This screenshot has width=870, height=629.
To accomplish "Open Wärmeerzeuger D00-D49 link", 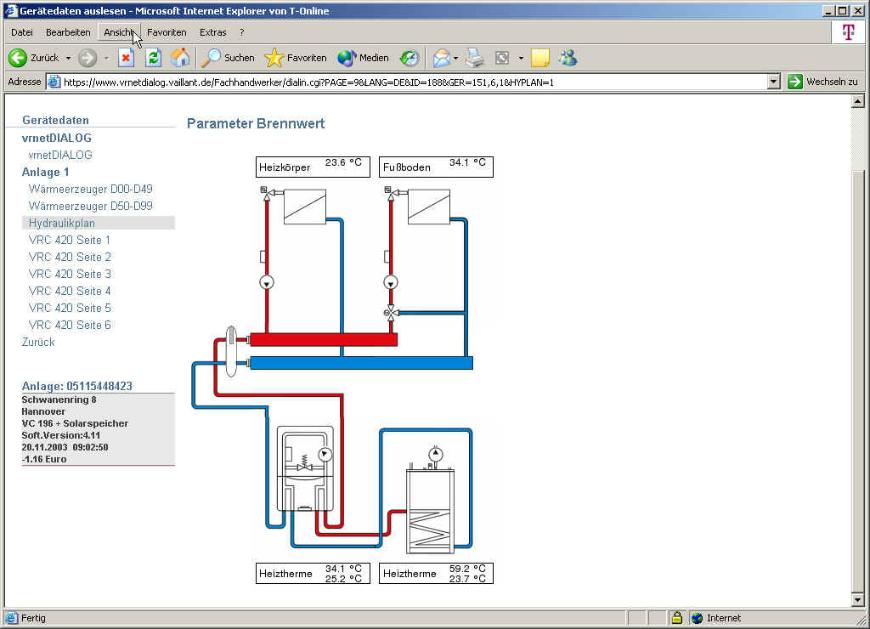I will pos(90,189).
